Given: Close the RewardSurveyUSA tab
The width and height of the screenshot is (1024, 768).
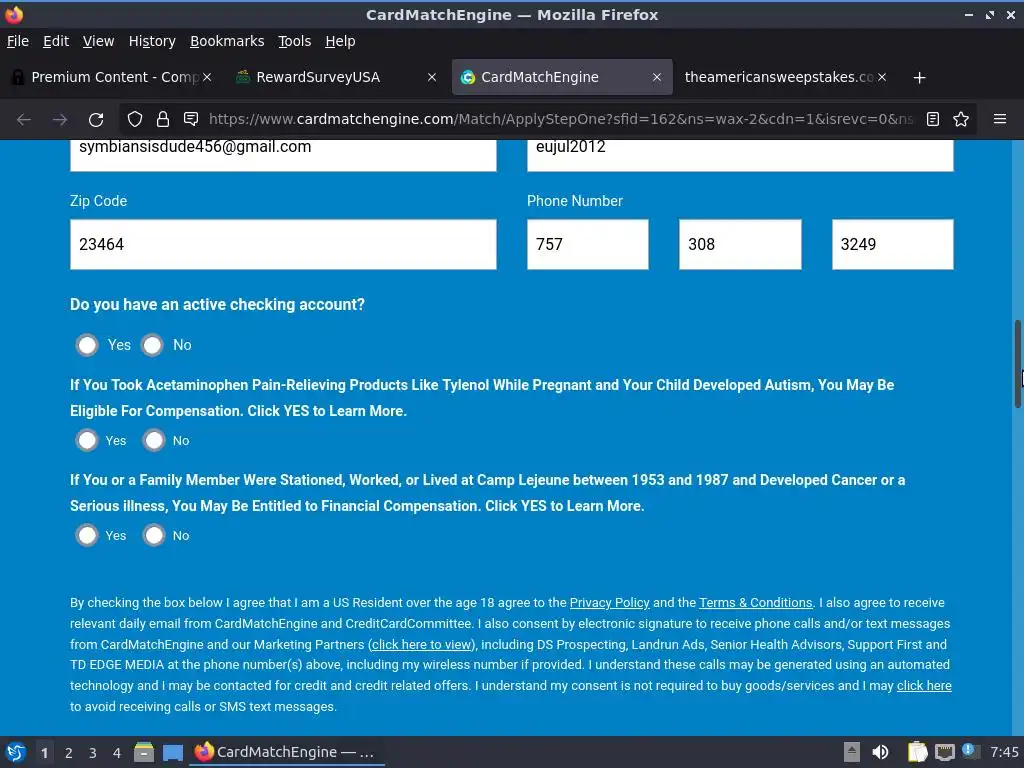Looking at the screenshot, I should (x=432, y=77).
